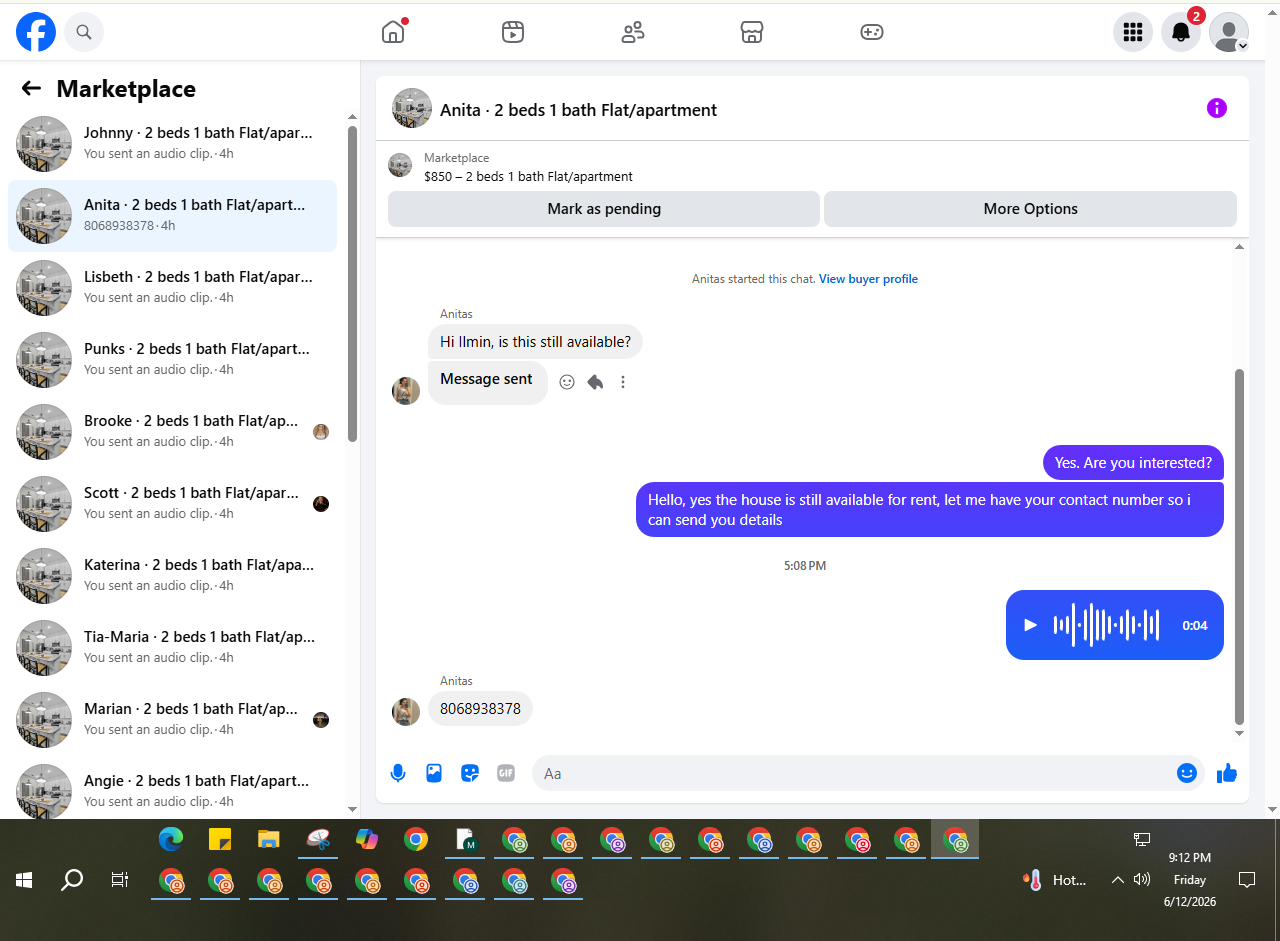The image size is (1280, 941).
Task: Open the Marketplace storefront icon in top navigation
Action: [752, 32]
